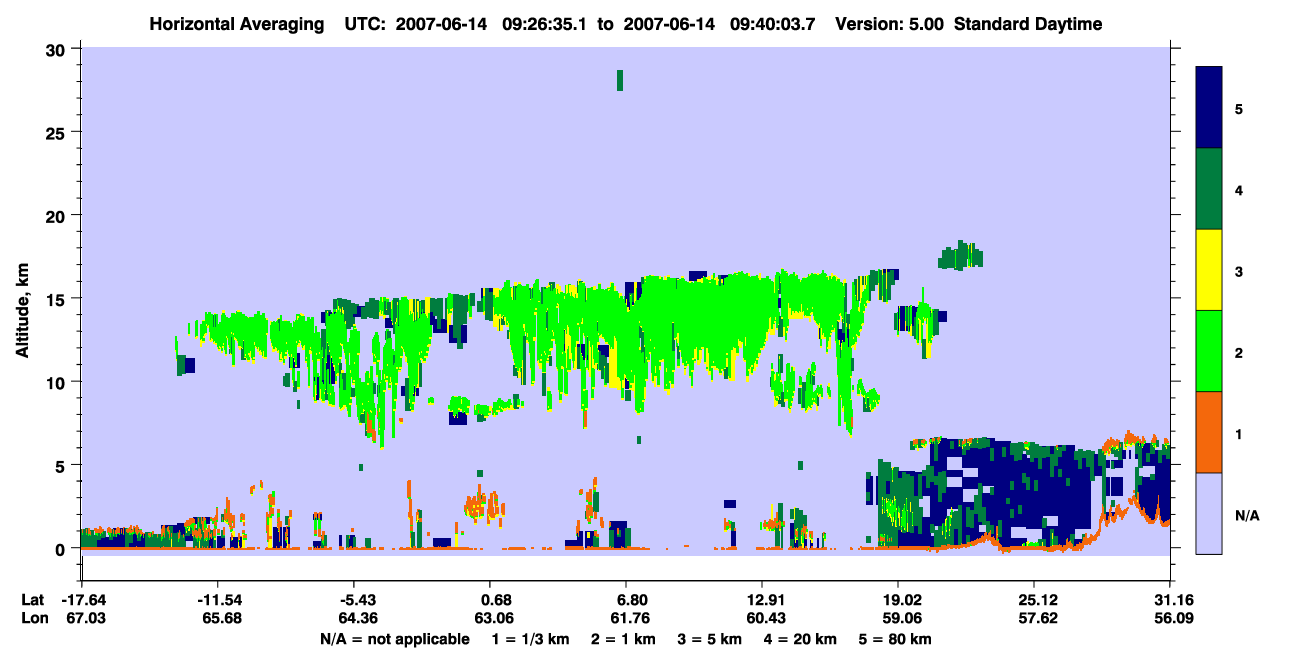Click latitude value -11.54
Viewport: 1300px width, 667px height.
218,600
